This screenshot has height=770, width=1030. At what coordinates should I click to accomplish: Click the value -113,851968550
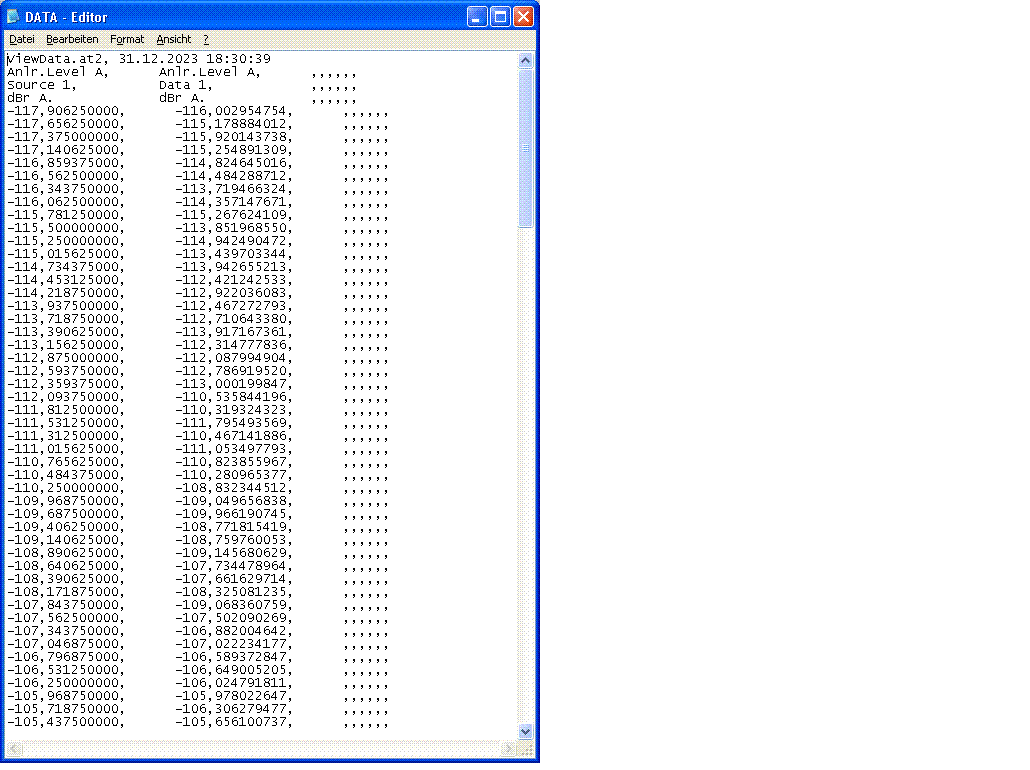coord(233,228)
